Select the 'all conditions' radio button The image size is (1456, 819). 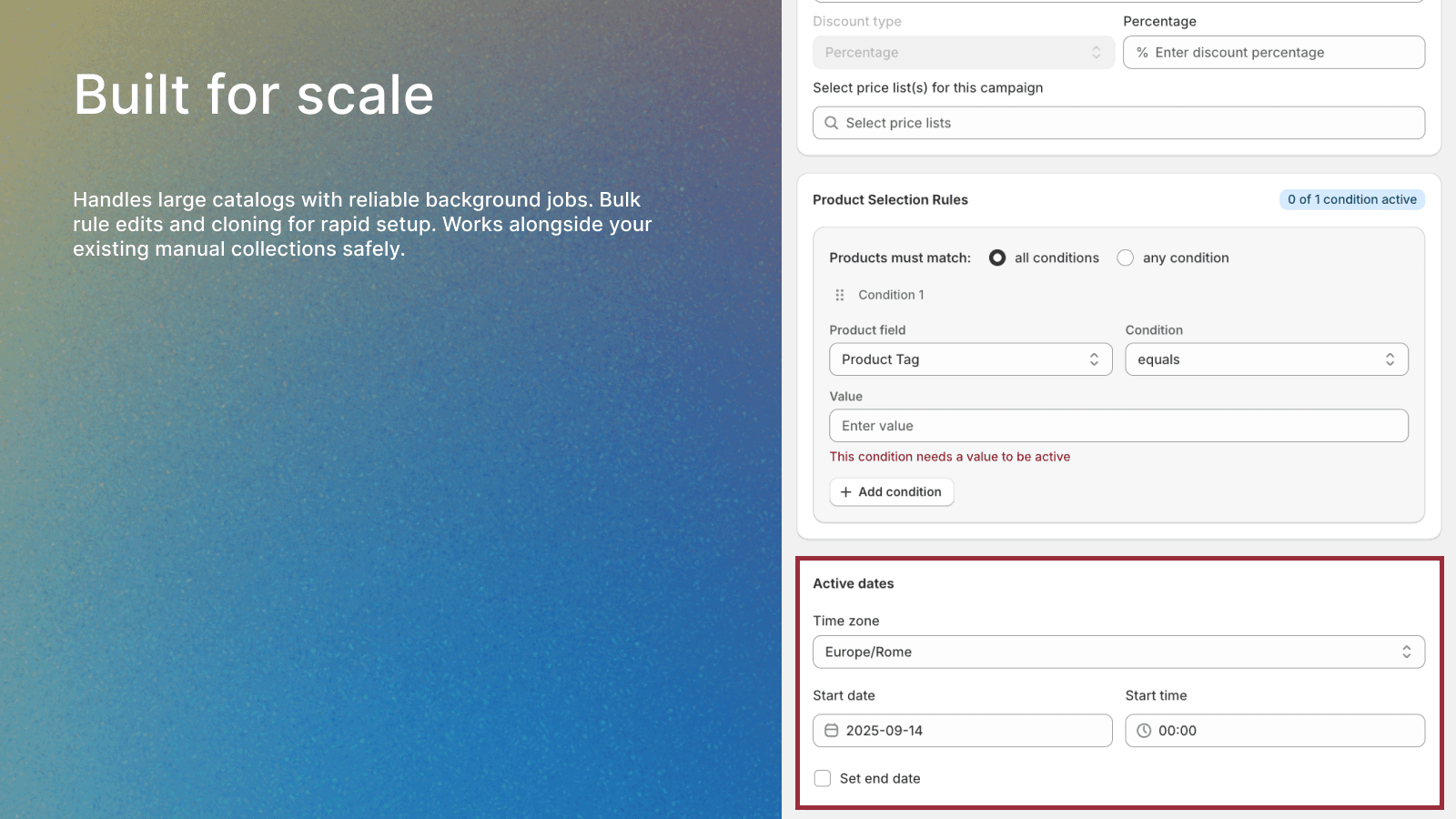click(x=997, y=258)
